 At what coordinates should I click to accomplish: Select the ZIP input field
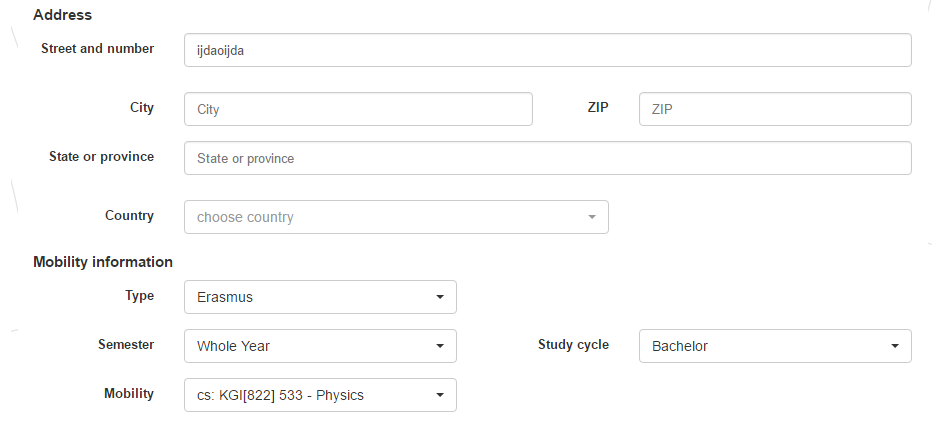click(x=774, y=109)
